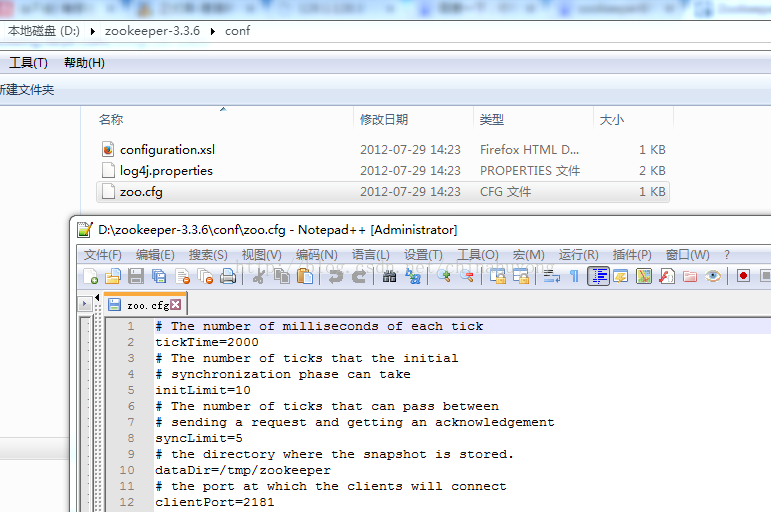
Task: Open the 宏(M) menu
Action: click(x=528, y=255)
